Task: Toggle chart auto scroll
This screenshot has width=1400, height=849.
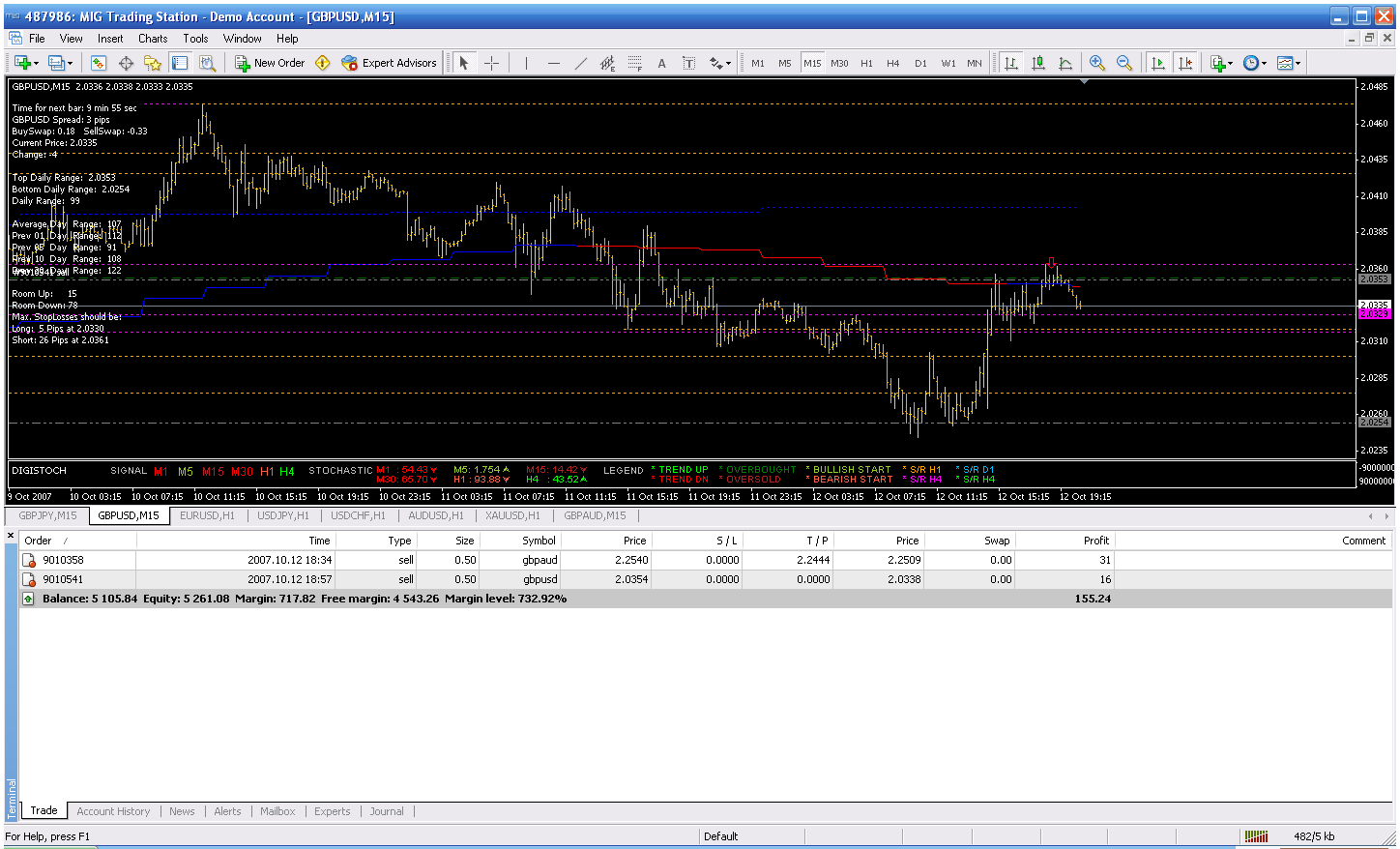Action: pyautogui.click(x=1157, y=63)
